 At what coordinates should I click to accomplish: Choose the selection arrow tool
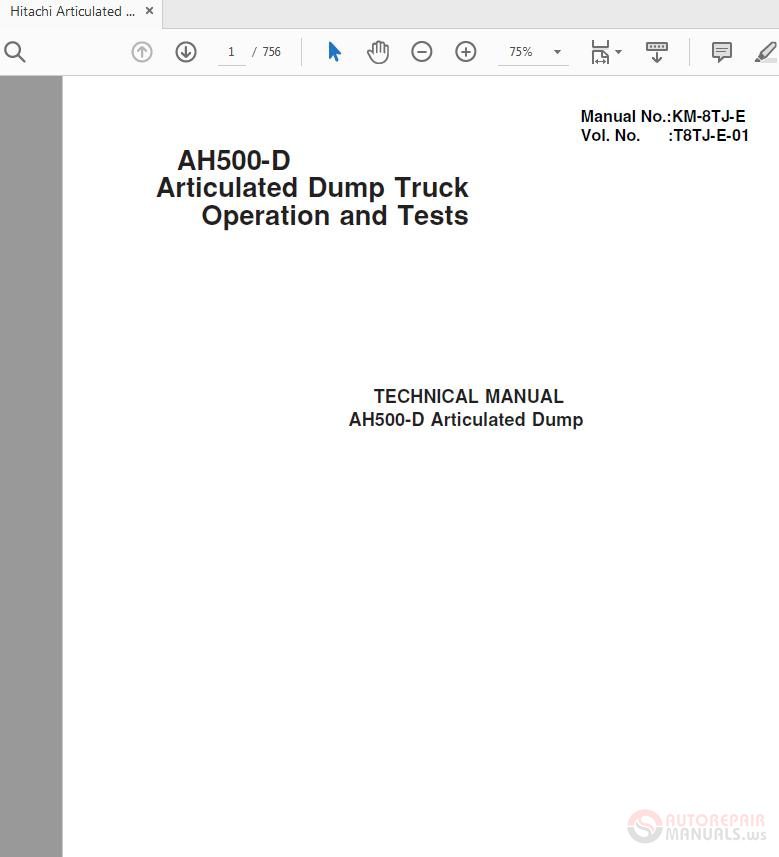[334, 52]
